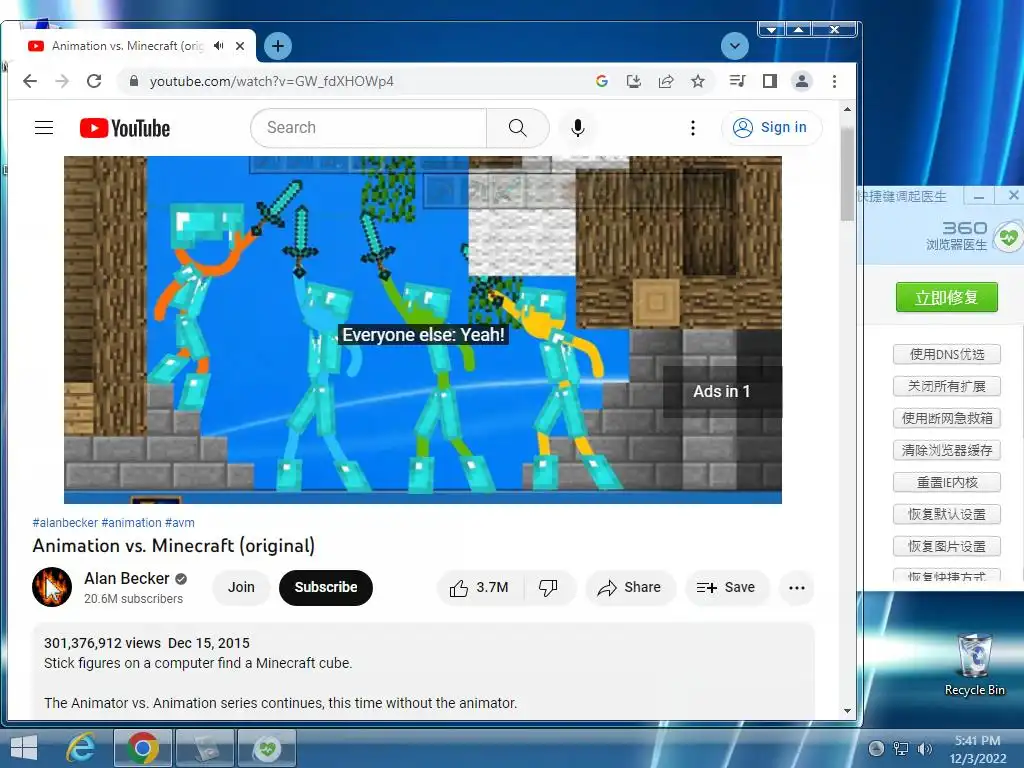Open the media controls icon in Chrome toolbar
Image resolution: width=1024 pixels, height=768 pixels.
737,81
